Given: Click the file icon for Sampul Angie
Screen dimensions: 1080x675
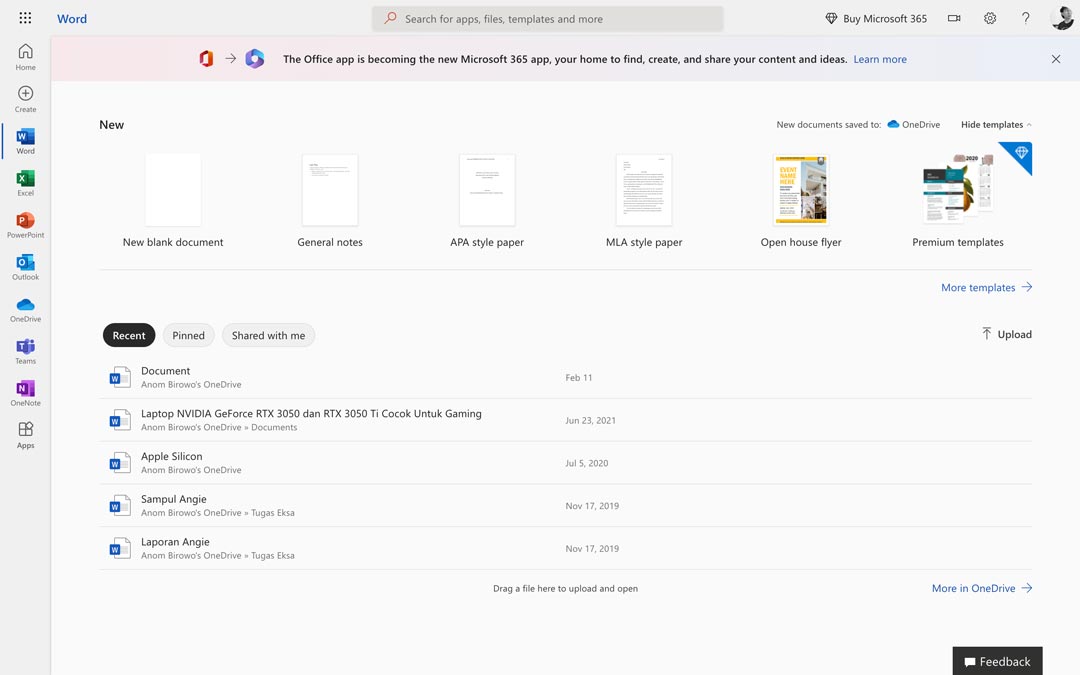Looking at the screenshot, I should [120, 506].
